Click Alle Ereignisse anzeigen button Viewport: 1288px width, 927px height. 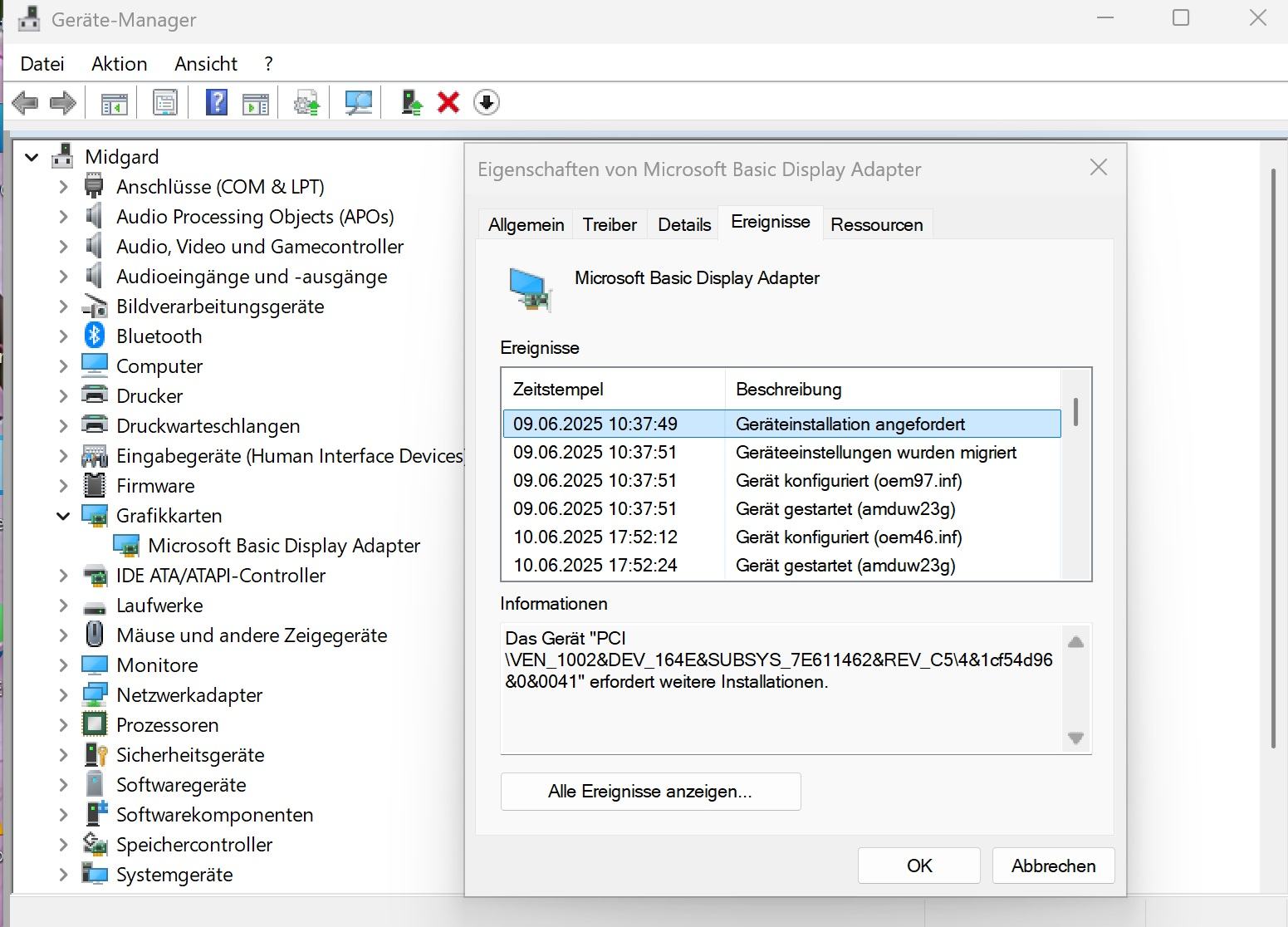click(x=650, y=792)
